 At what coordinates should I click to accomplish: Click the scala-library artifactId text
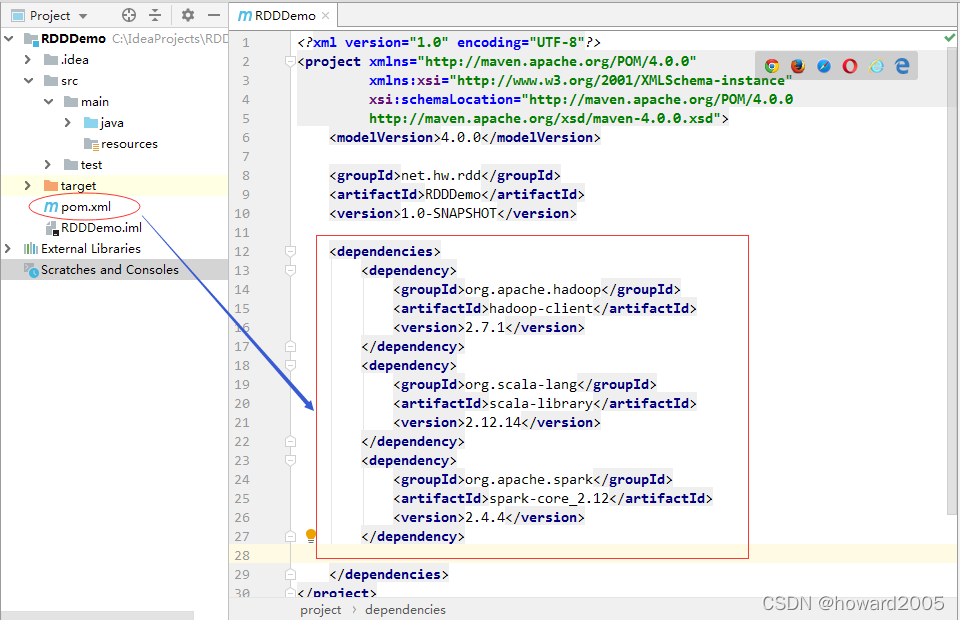tap(541, 403)
